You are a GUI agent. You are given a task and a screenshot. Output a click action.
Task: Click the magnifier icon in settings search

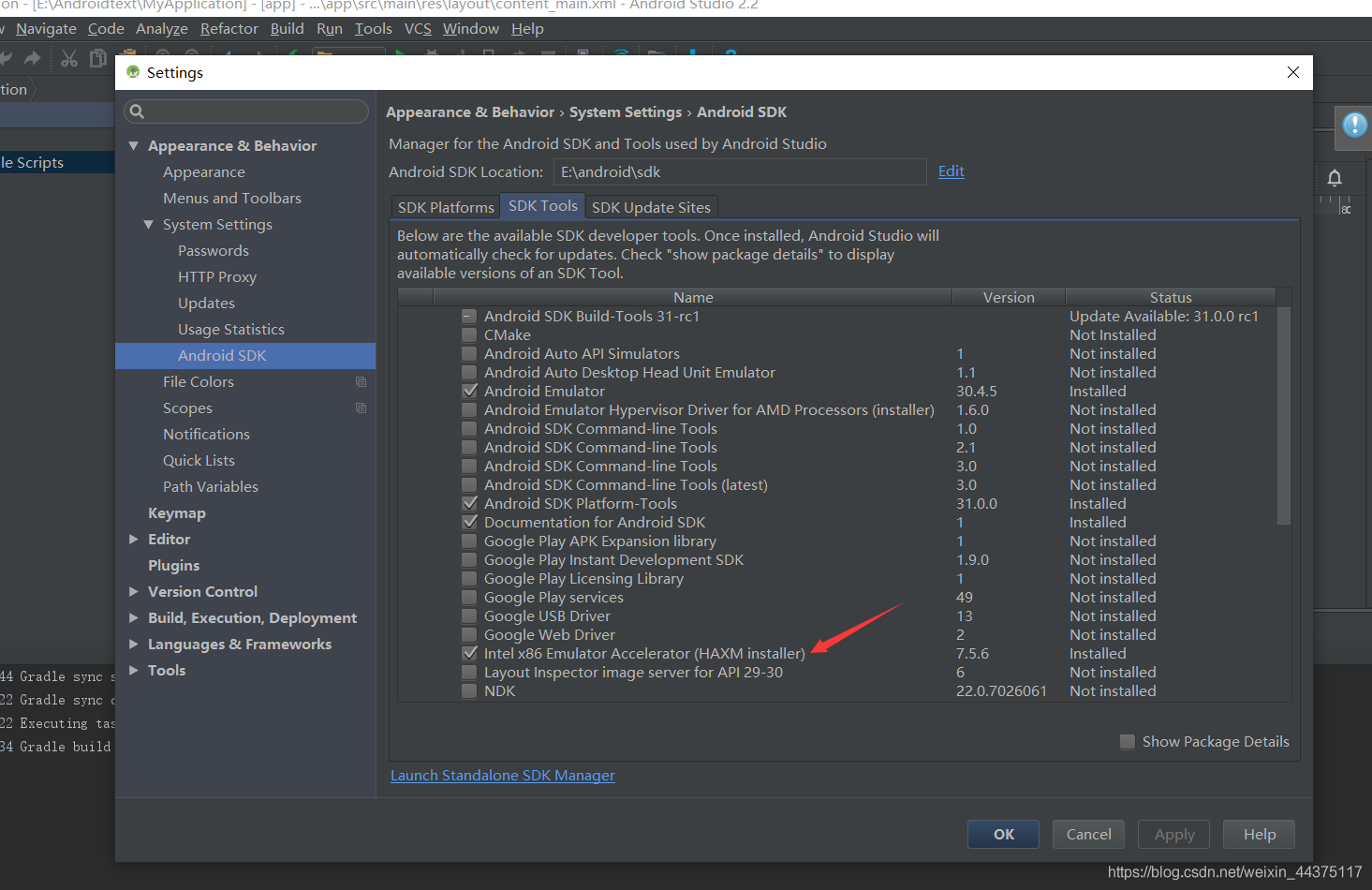(138, 111)
